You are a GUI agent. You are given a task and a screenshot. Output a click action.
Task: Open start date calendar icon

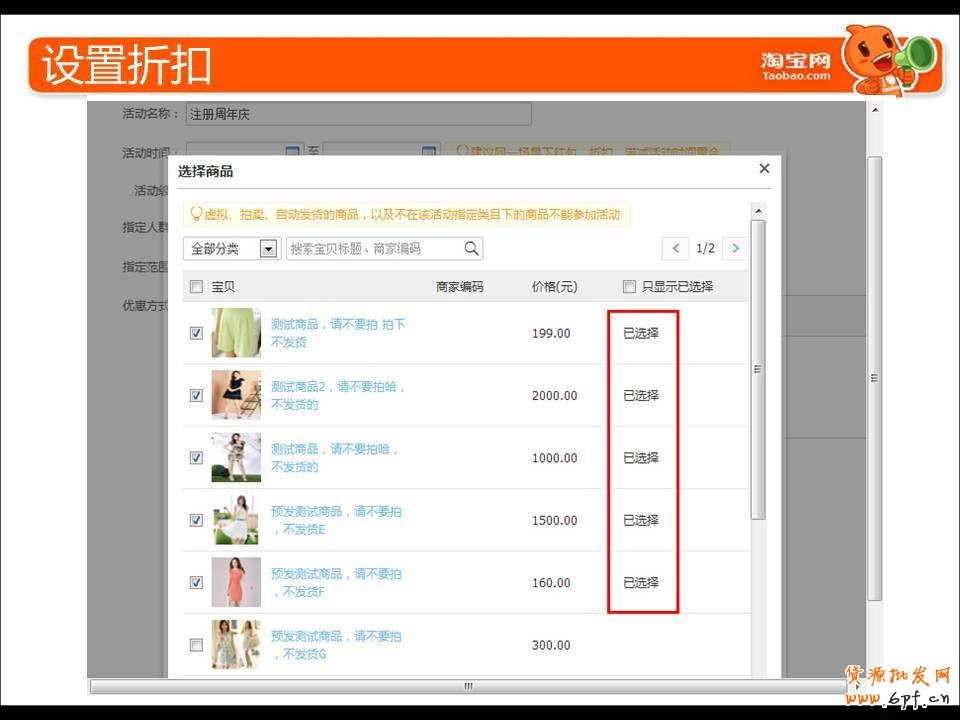[293, 152]
